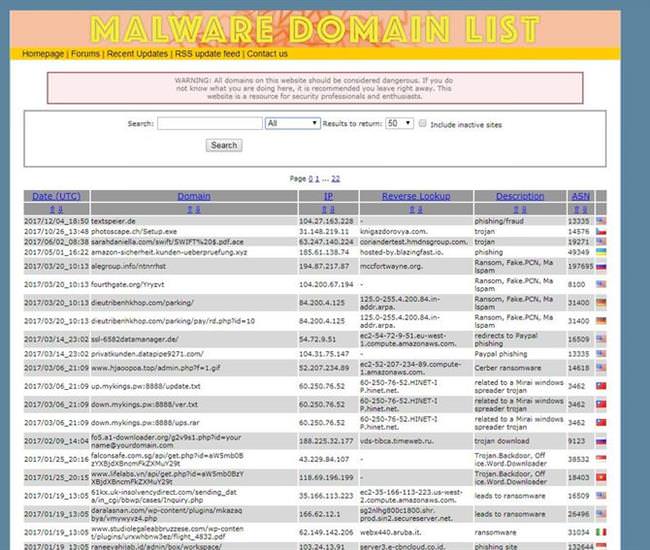Go to results page 1
This screenshot has height=550, width=650.
pos(317,179)
